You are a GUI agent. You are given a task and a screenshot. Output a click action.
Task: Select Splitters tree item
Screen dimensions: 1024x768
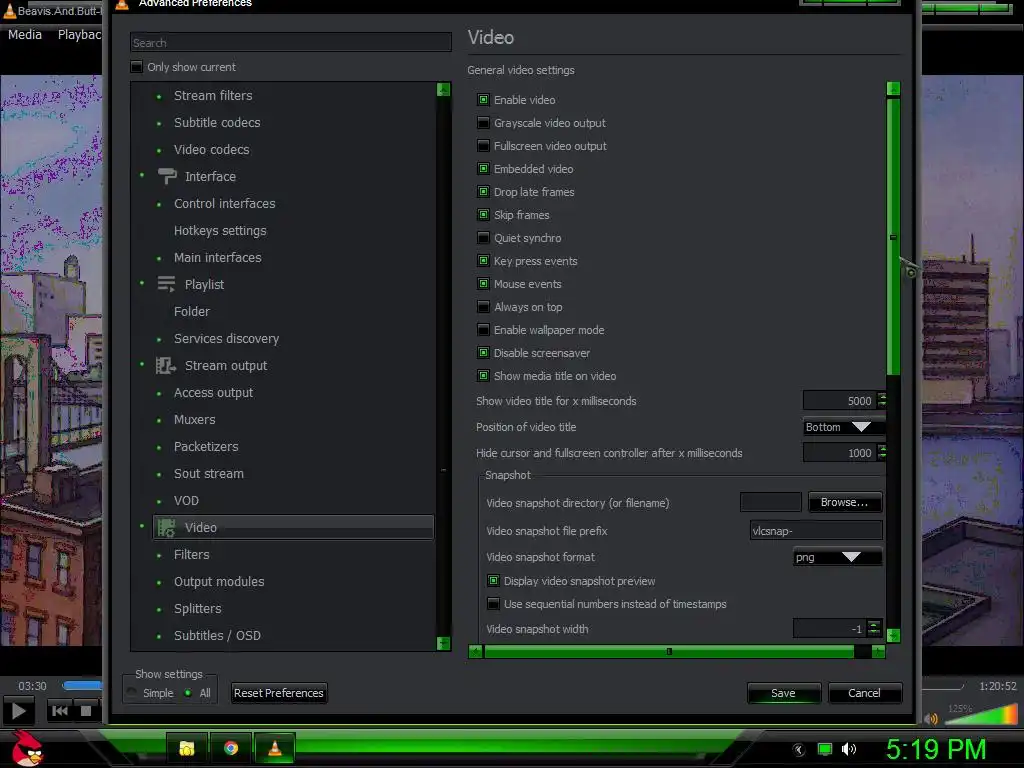pos(197,609)
